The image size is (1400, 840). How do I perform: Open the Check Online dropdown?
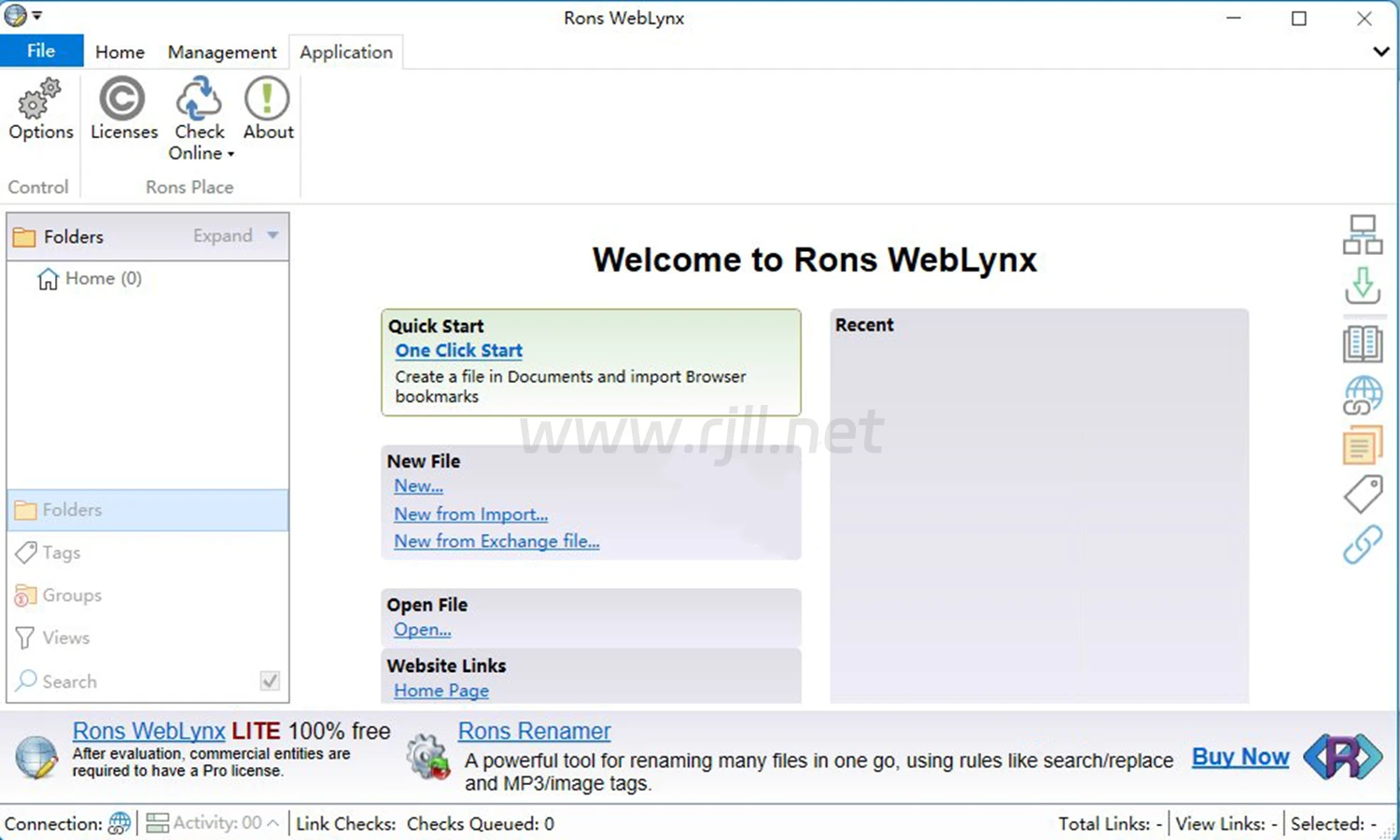pos(201,143)
